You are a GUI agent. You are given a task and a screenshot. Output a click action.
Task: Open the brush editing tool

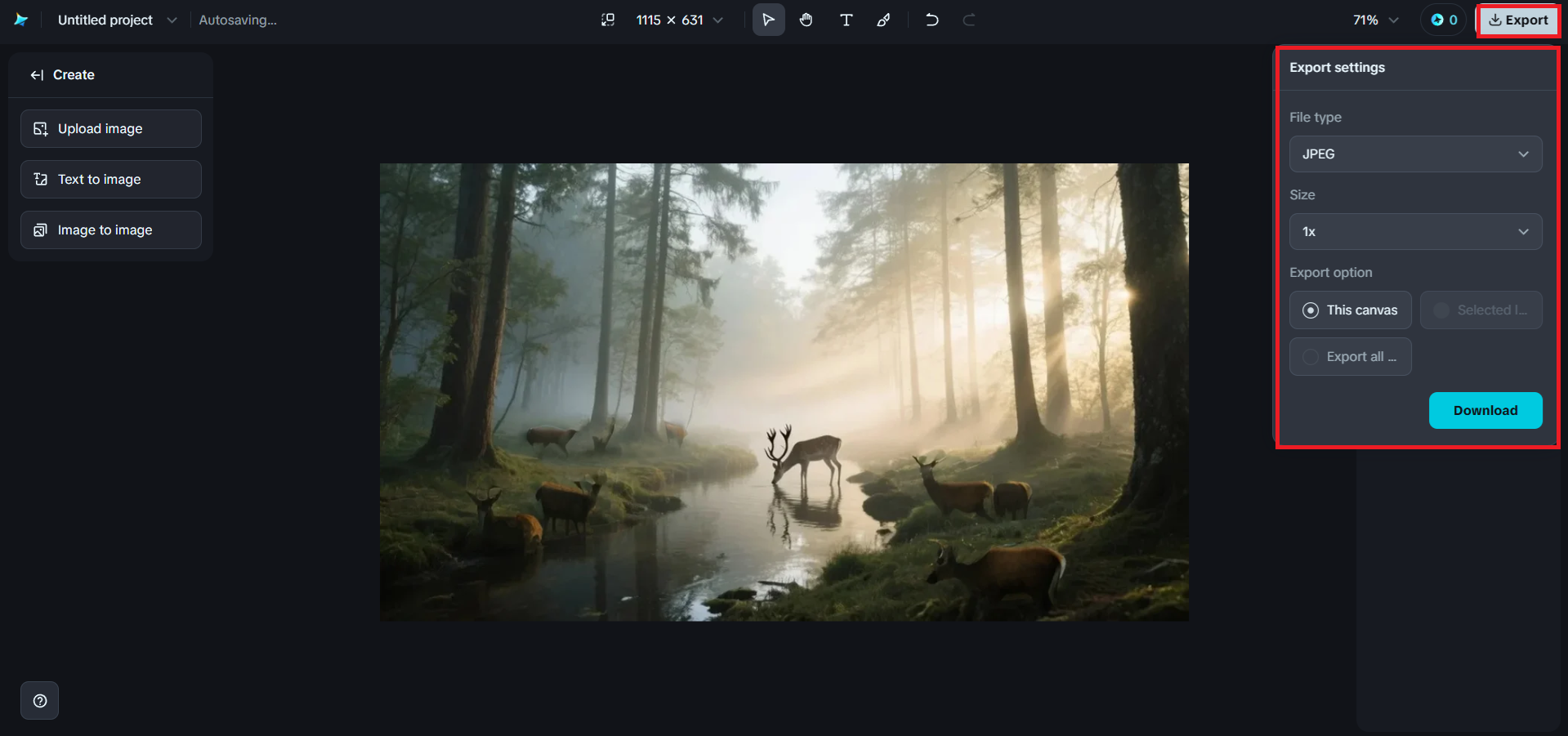[883, 20]
